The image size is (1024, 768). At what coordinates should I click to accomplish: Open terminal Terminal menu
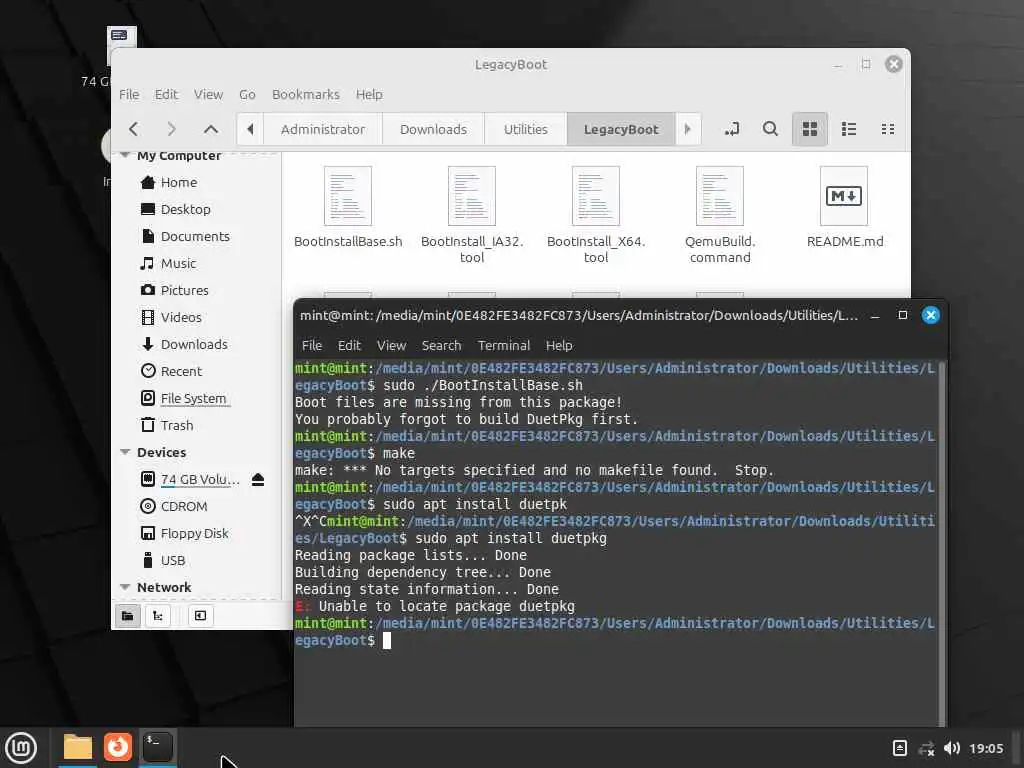click(504, 345)
